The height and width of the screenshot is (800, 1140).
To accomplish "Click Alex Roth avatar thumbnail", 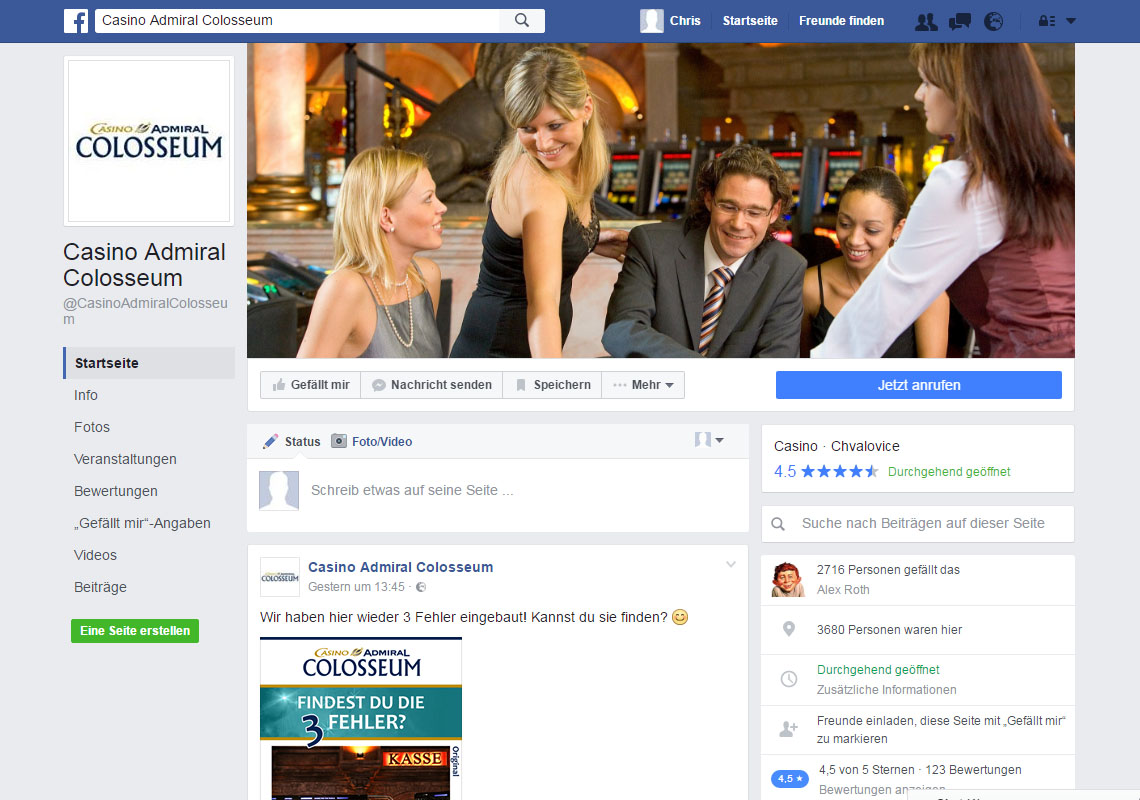I will [788, 580].
